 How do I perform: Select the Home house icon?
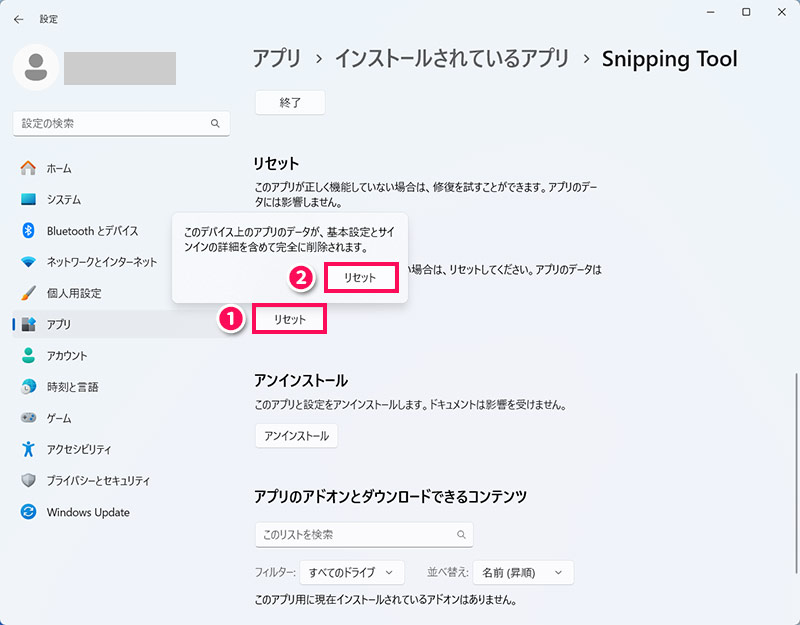pyautogui.click(x=28, y=168)
